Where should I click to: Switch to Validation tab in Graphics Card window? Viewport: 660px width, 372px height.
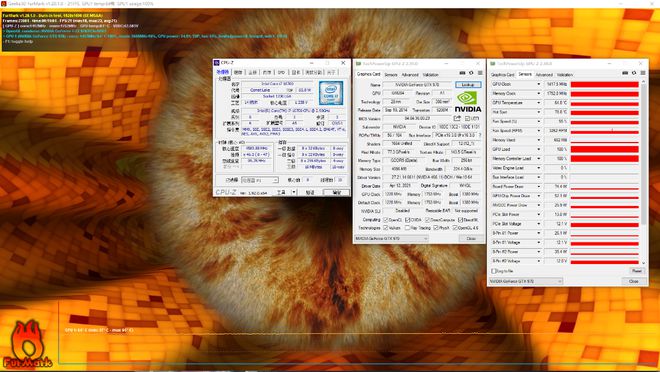tap(431, 74)
